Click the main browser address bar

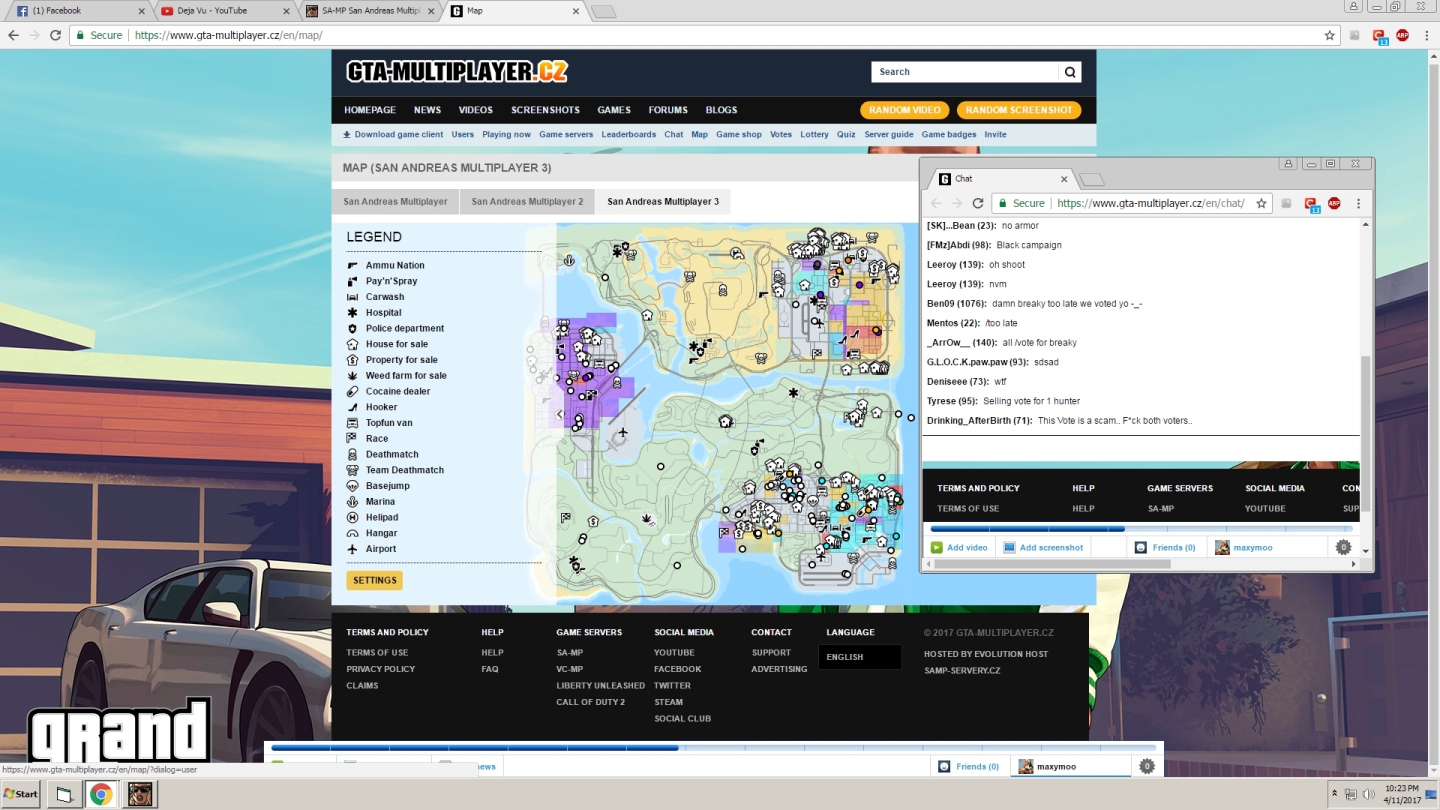(700, 35)
